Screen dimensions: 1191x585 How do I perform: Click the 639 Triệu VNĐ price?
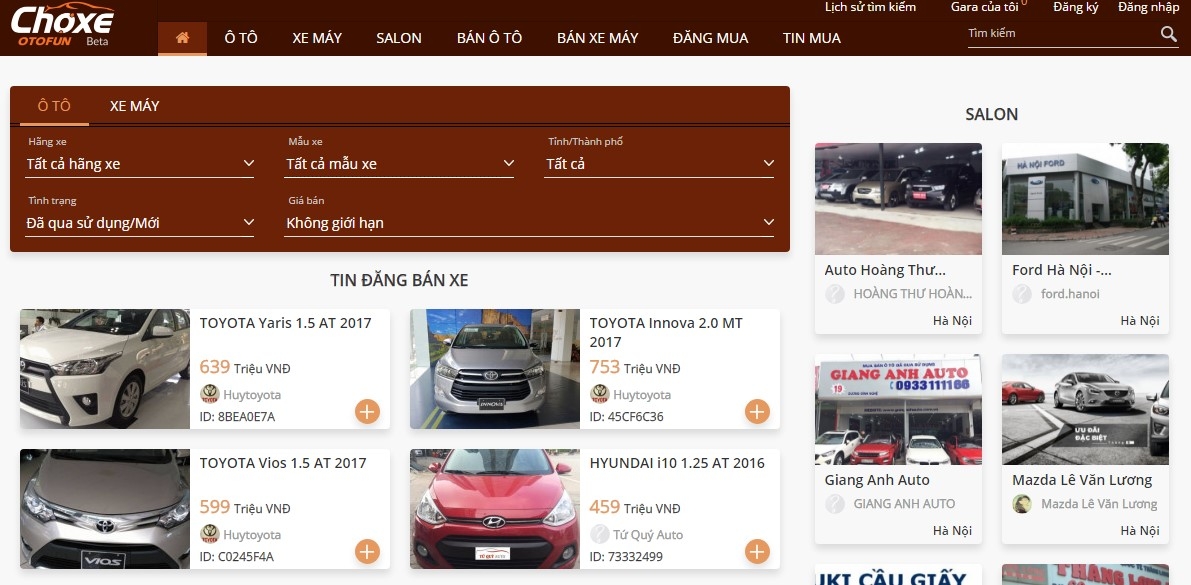245,367
